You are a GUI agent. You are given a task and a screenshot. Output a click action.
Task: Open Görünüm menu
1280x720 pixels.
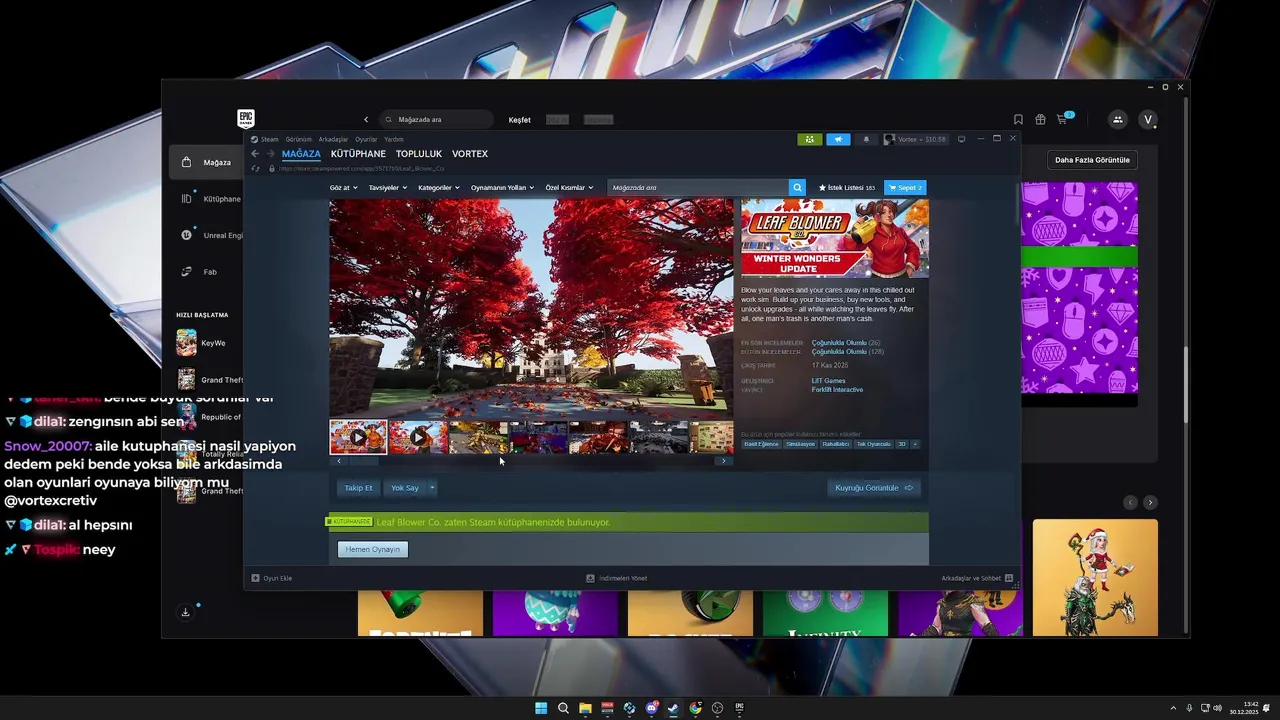pyautogui.click(x=299, y=139)
